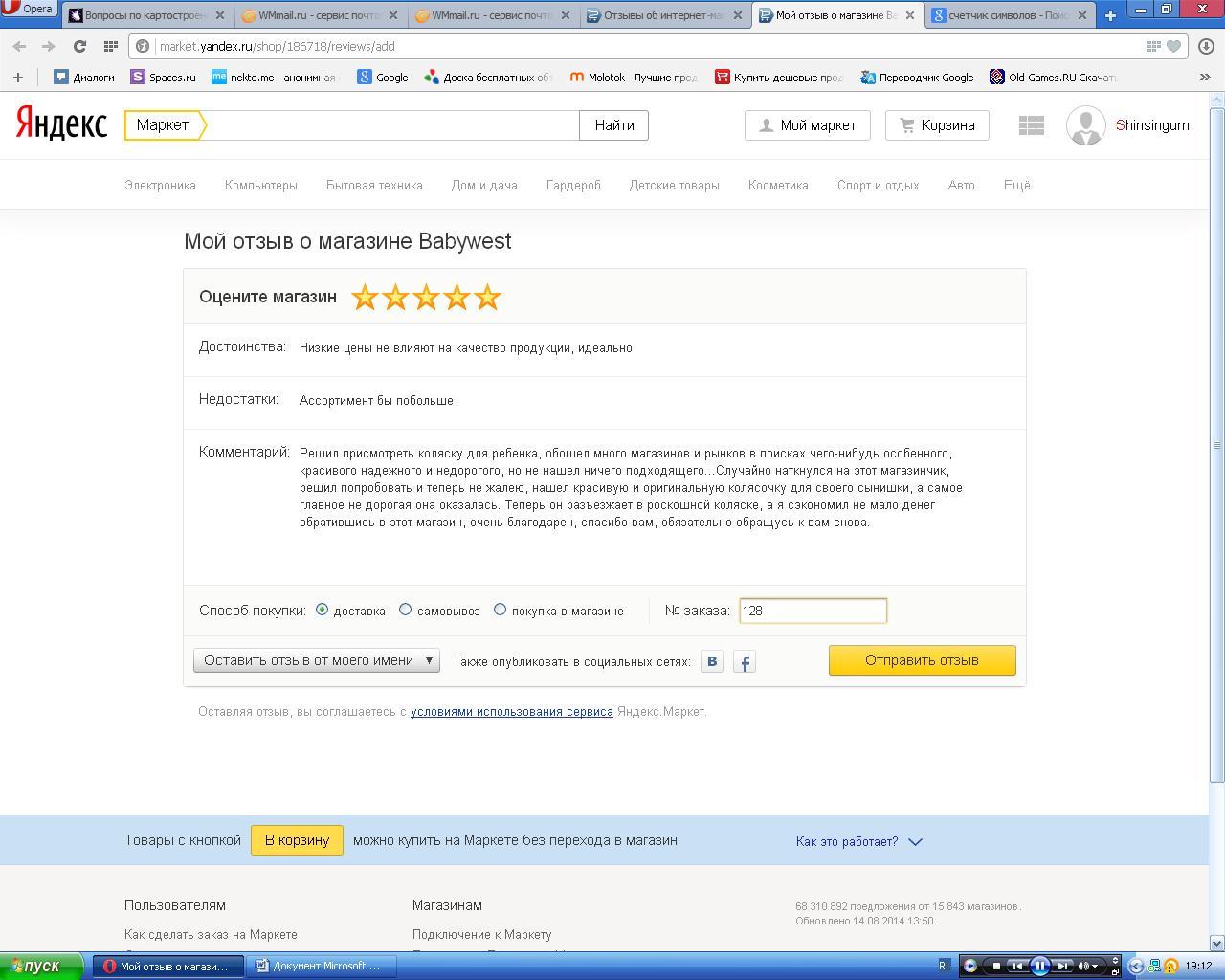Viewport: 1225px width, 980px height.
Task: Open the Google bookmark
Action: pos(383,78)
